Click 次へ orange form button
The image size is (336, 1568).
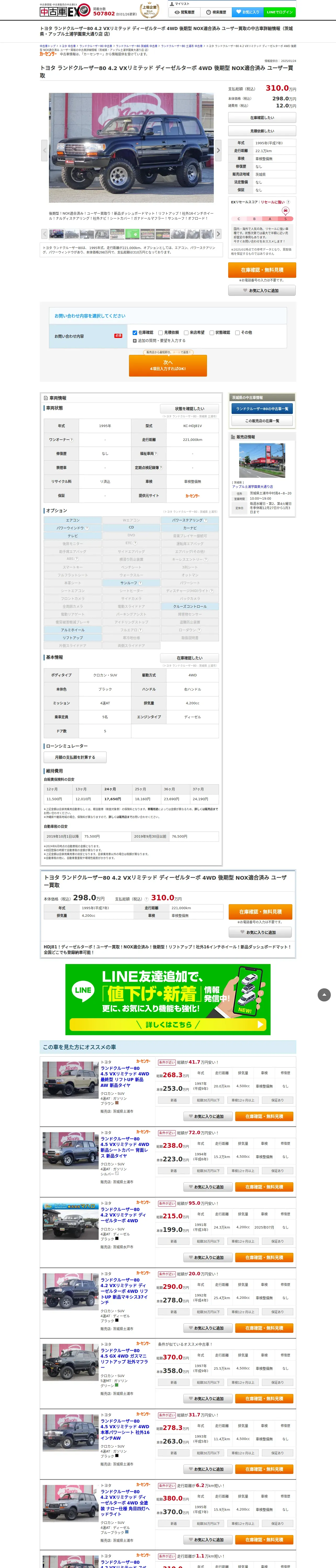coord(168,365)
